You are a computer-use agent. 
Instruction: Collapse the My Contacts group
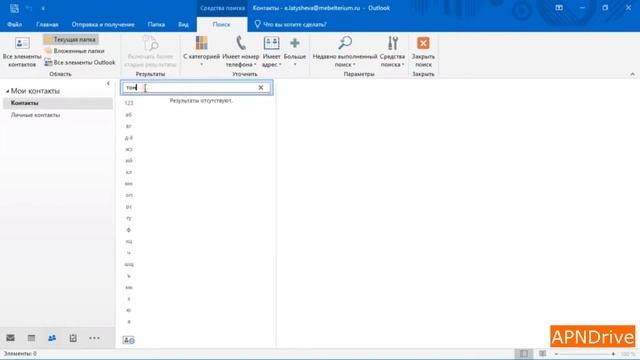(7, 91)
